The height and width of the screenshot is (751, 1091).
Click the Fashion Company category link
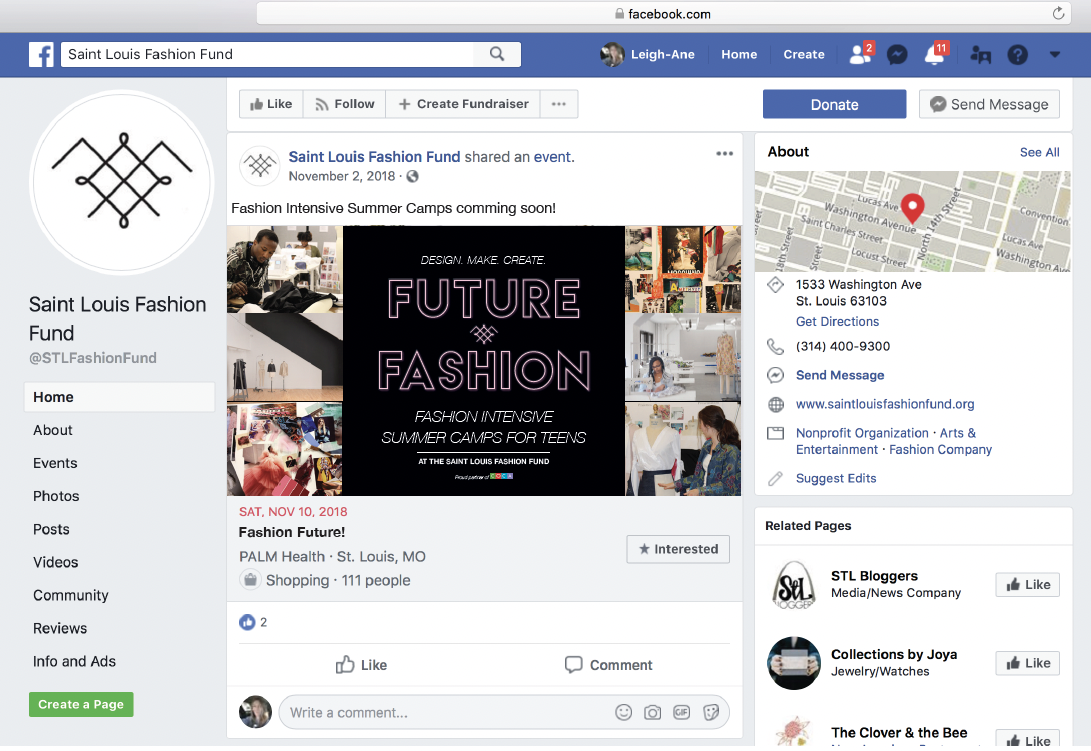(940, 450)
